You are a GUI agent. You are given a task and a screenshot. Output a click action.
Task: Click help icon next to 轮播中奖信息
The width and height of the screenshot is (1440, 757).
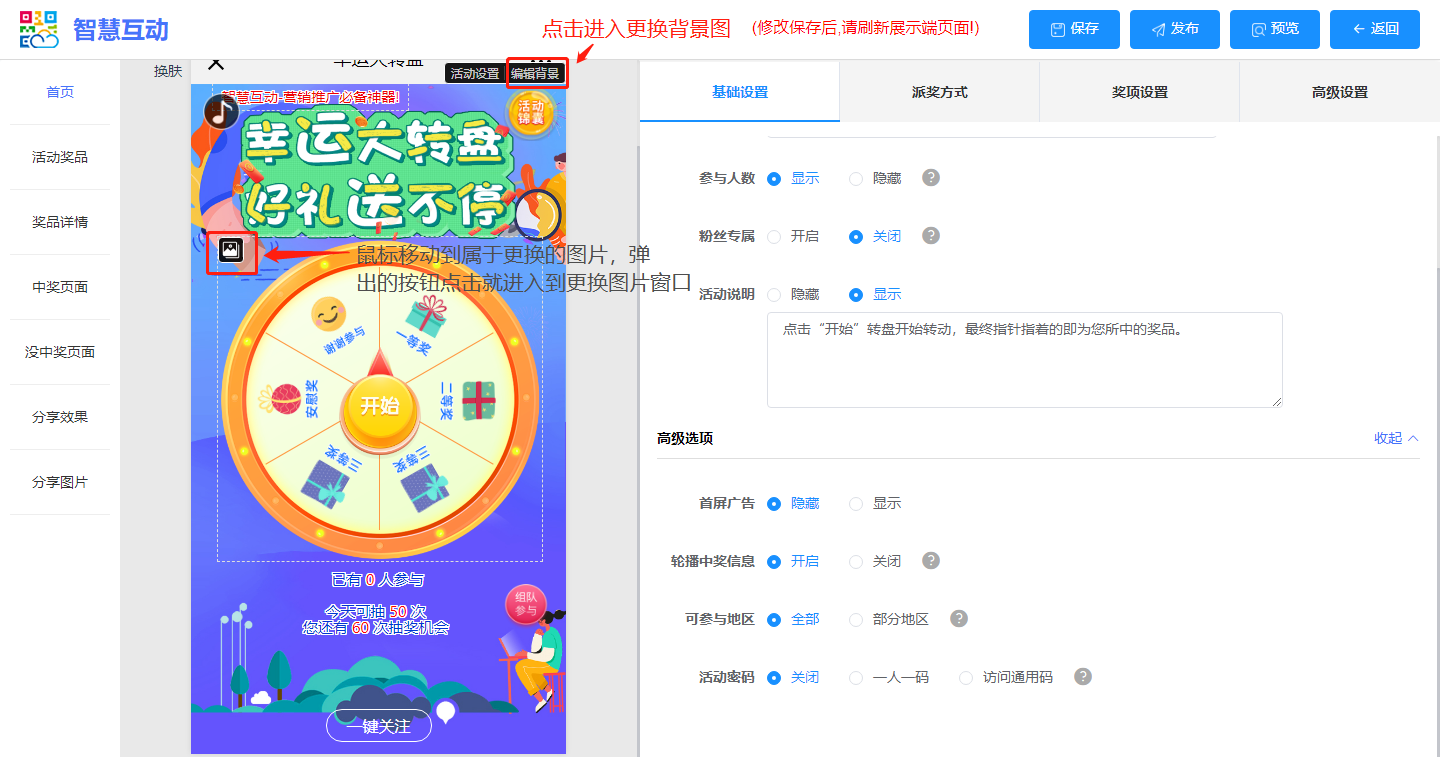(x=931, y=561)
